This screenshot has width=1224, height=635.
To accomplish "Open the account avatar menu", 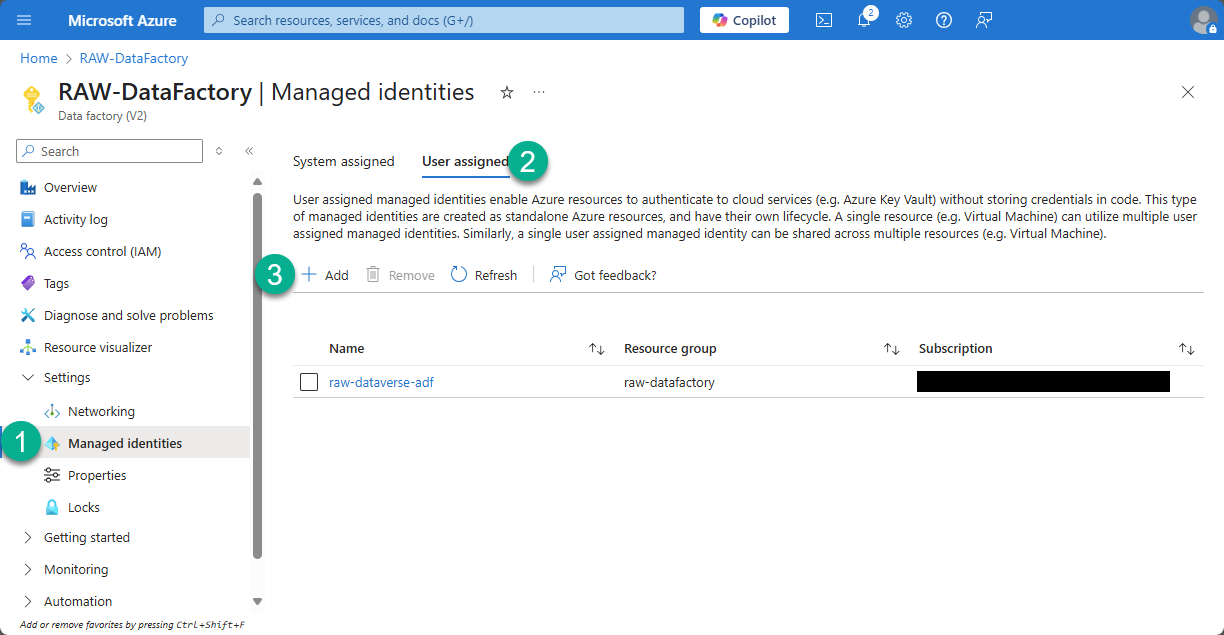I will pos(1204,20).
